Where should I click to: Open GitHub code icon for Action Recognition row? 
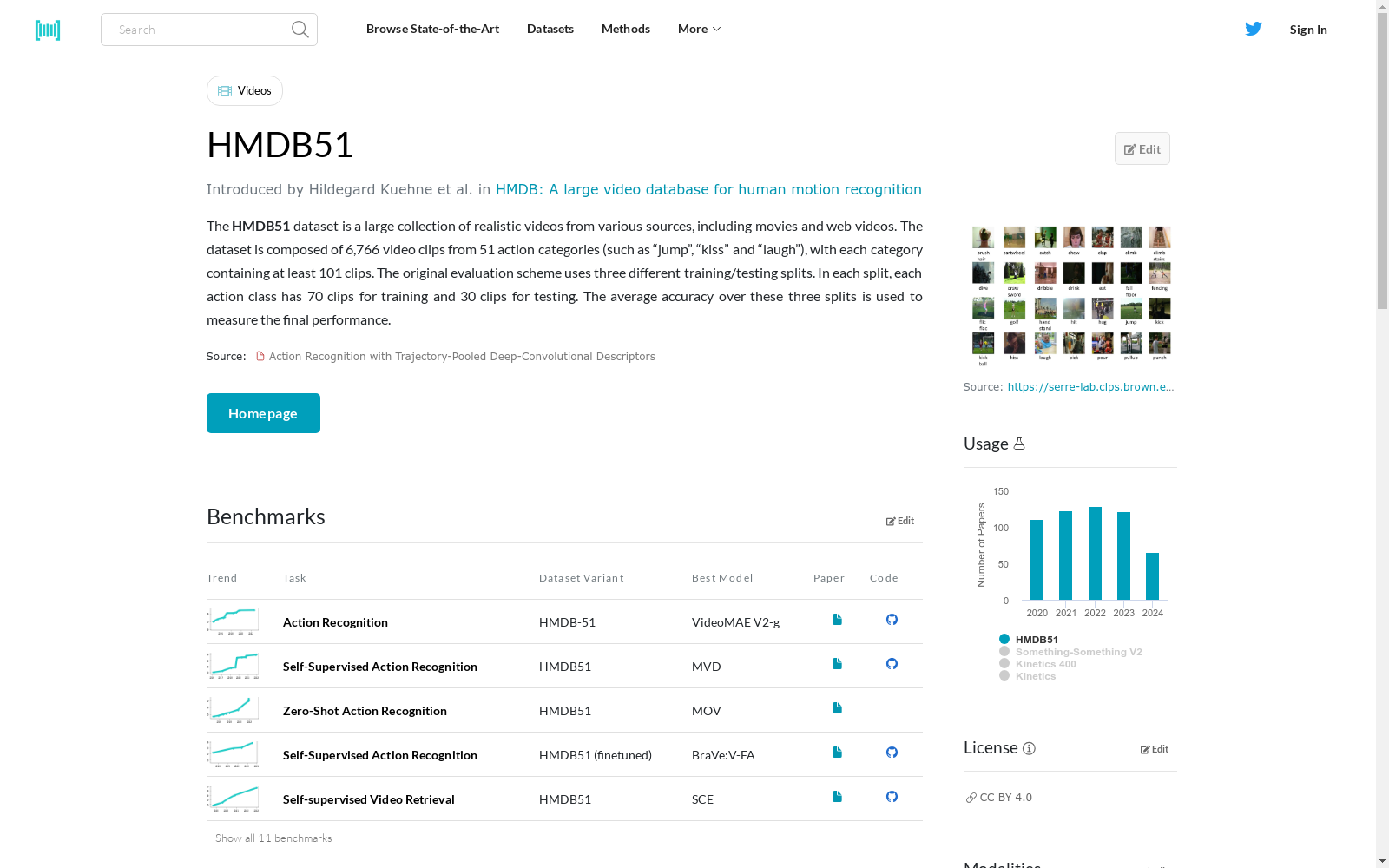point(892,620)
